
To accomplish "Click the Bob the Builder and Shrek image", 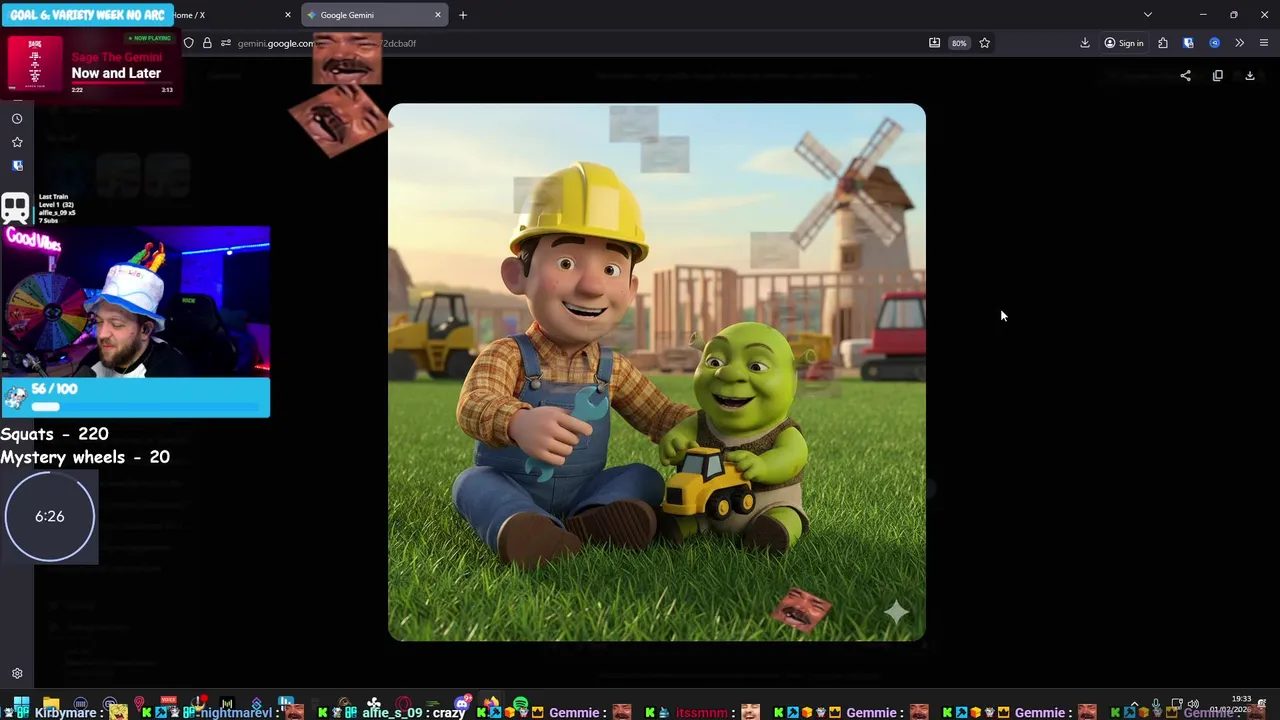I will pyautogui.click(x=657, y=372).
